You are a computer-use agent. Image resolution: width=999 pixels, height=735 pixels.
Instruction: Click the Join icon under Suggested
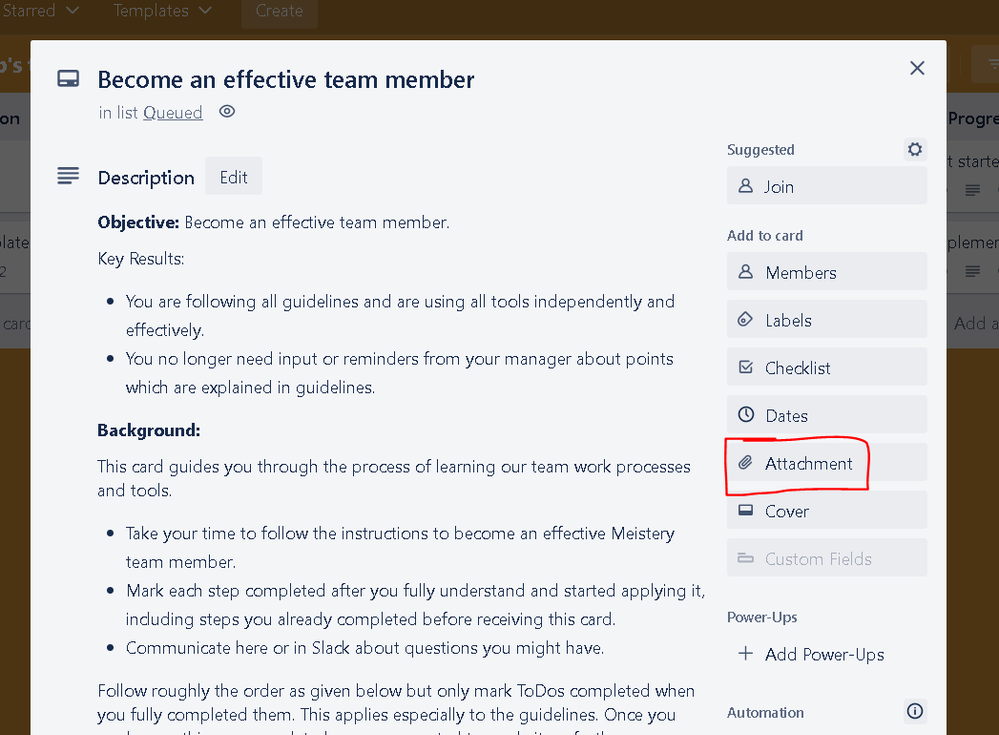745,186
